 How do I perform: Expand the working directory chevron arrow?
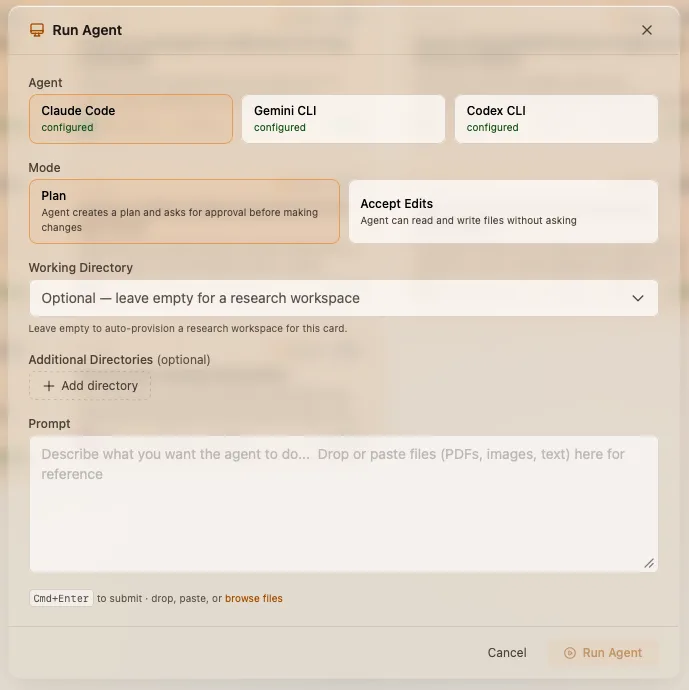638,298
